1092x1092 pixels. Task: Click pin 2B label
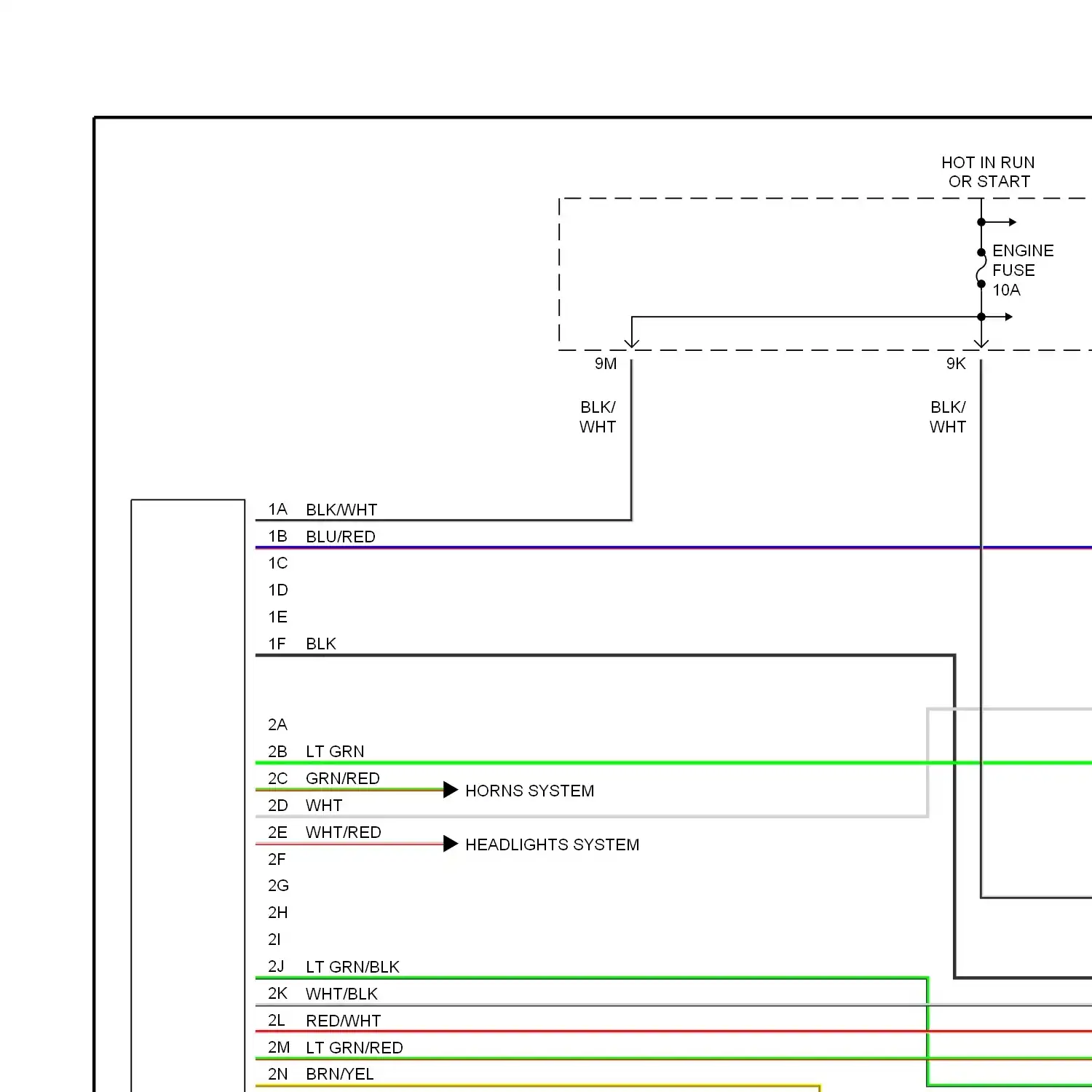click(277, 752)
